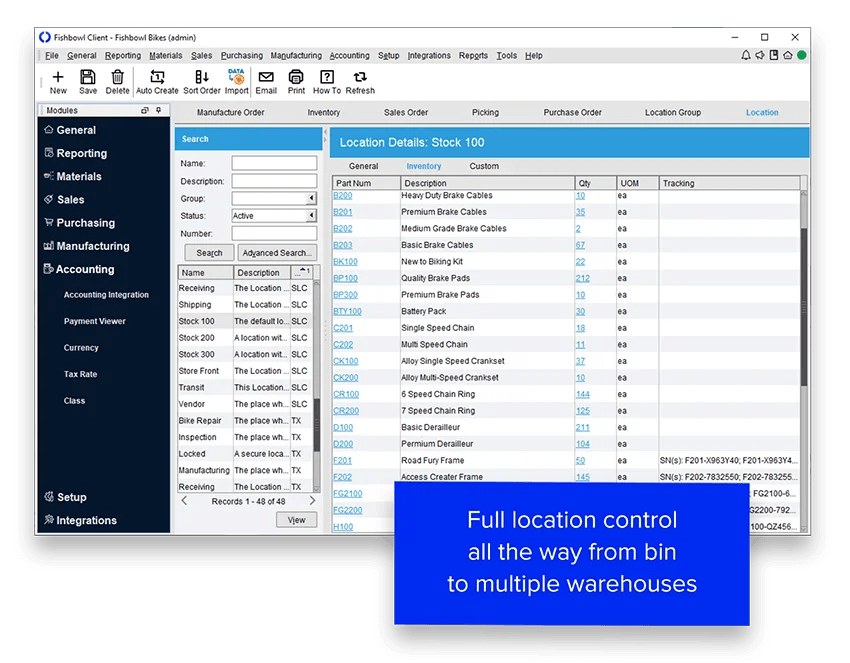Click the Data Import icon
The image size is (850, 663).
coord(236,80)
